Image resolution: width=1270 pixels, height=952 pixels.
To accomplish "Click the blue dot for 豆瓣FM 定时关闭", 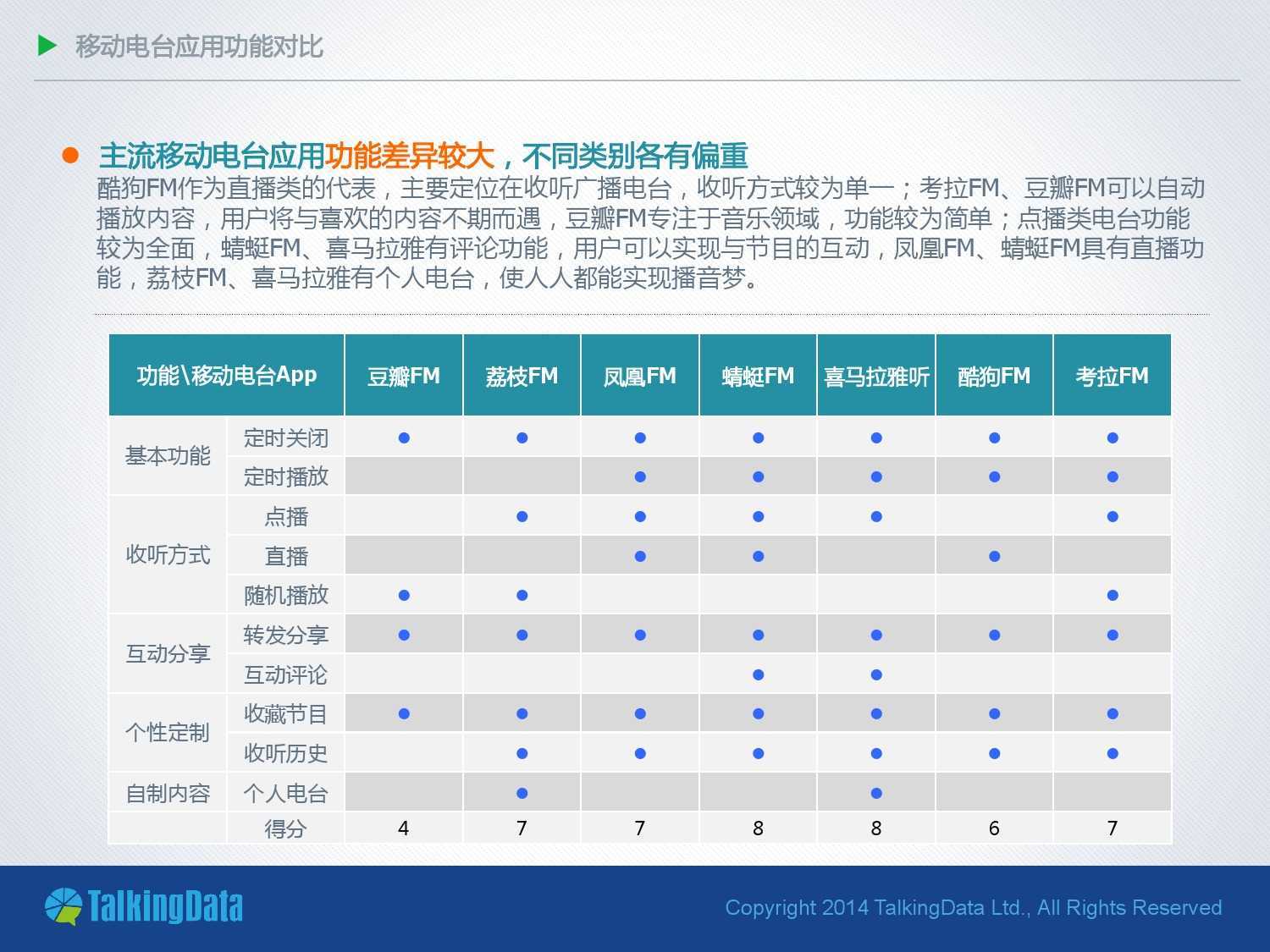I will (404, 437).
